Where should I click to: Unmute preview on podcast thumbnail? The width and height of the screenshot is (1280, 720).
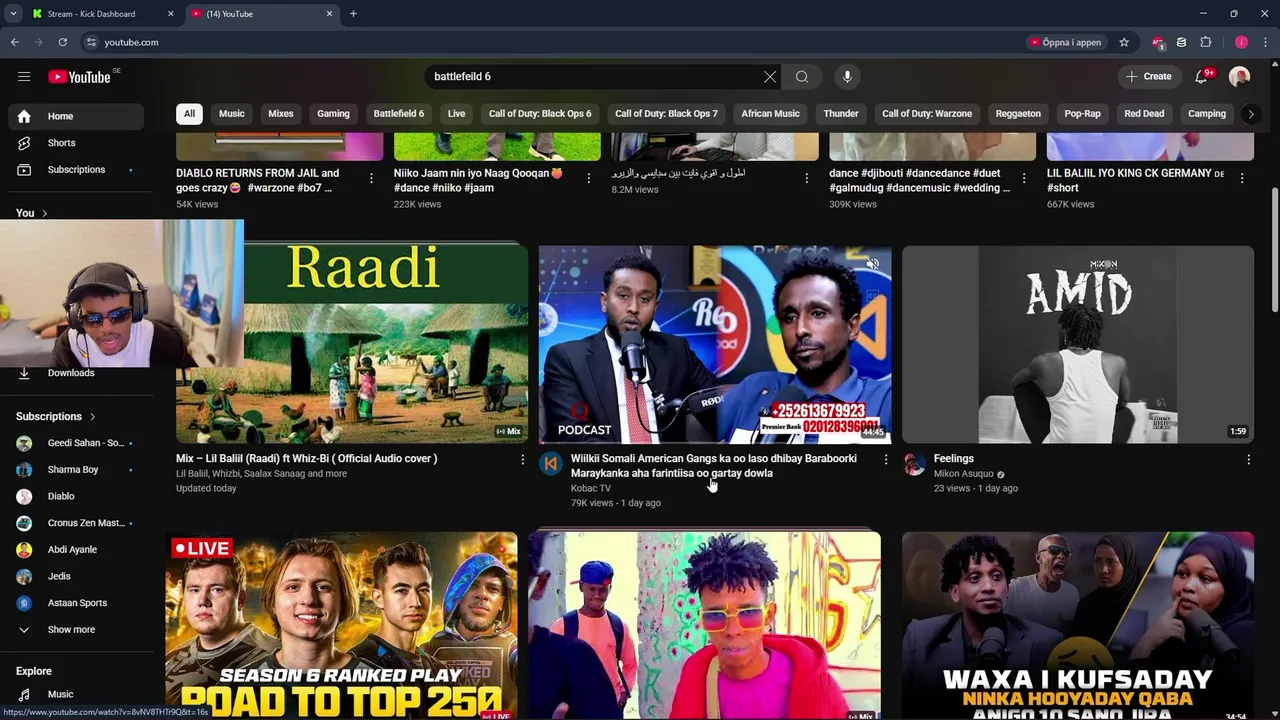tap(873, 264)
